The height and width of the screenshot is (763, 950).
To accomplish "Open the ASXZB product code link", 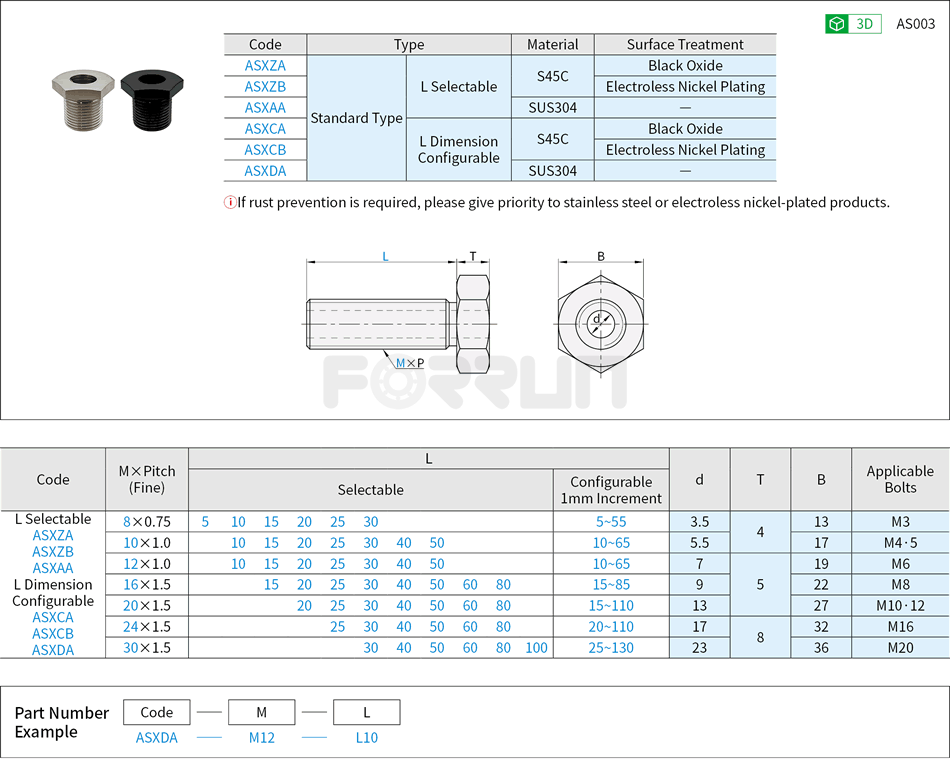I will (x=264, y=86).
